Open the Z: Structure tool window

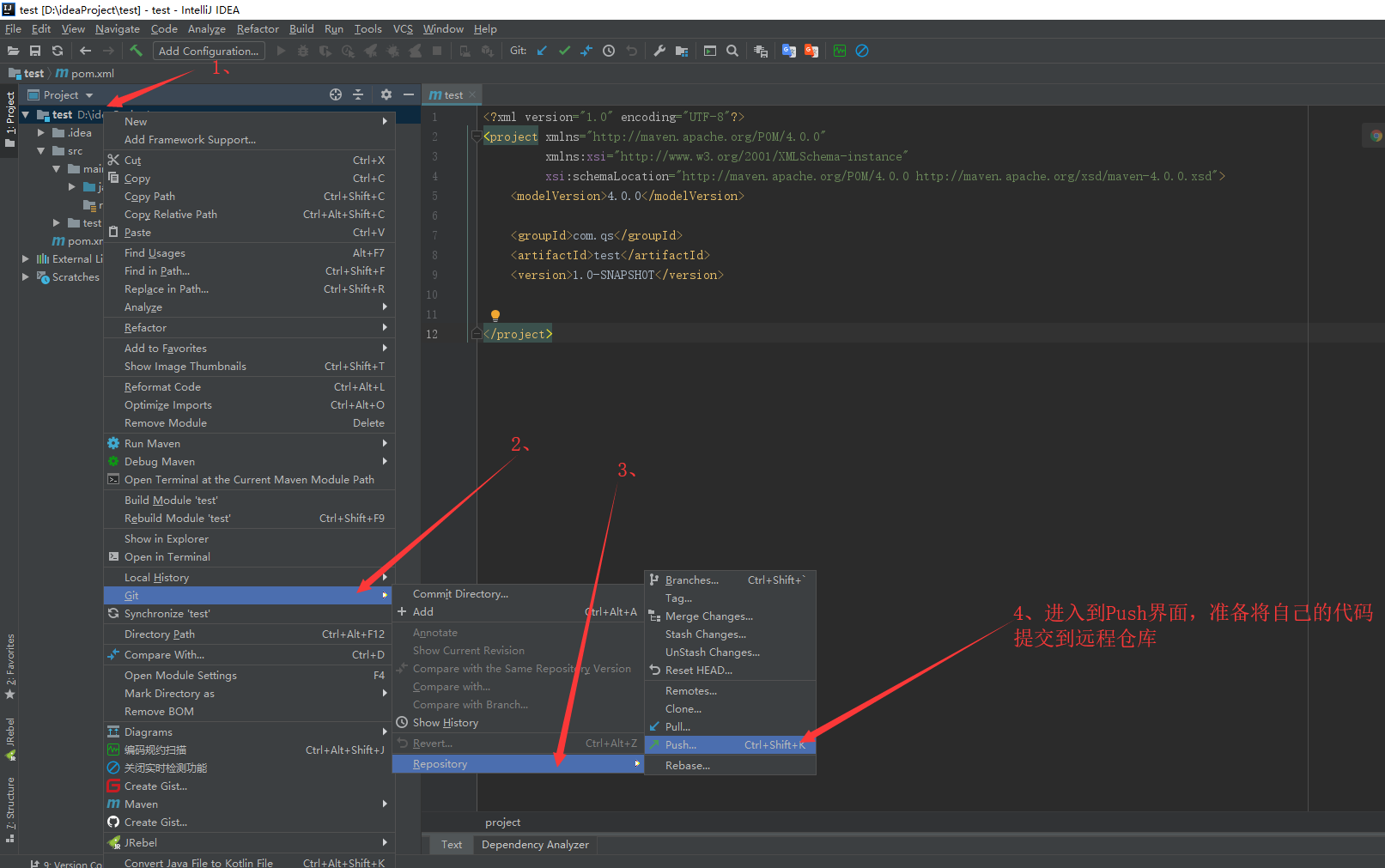point(10,809)
